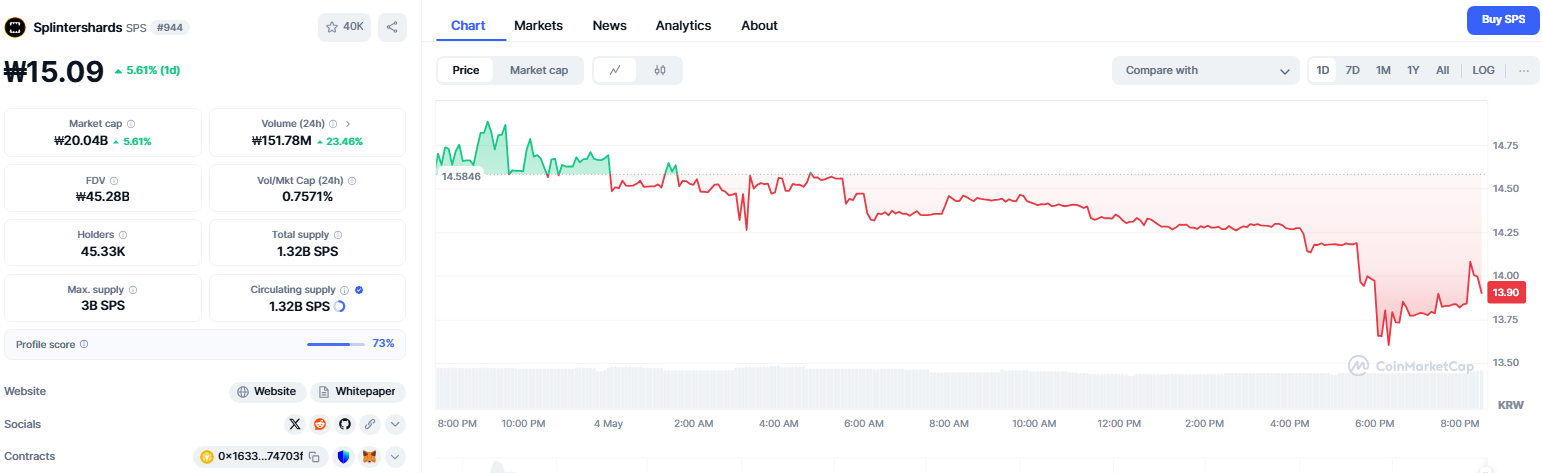Click the verified circulating supply badge
Image resolution: width=1542 pixels, height=473 pixels.
359,290
